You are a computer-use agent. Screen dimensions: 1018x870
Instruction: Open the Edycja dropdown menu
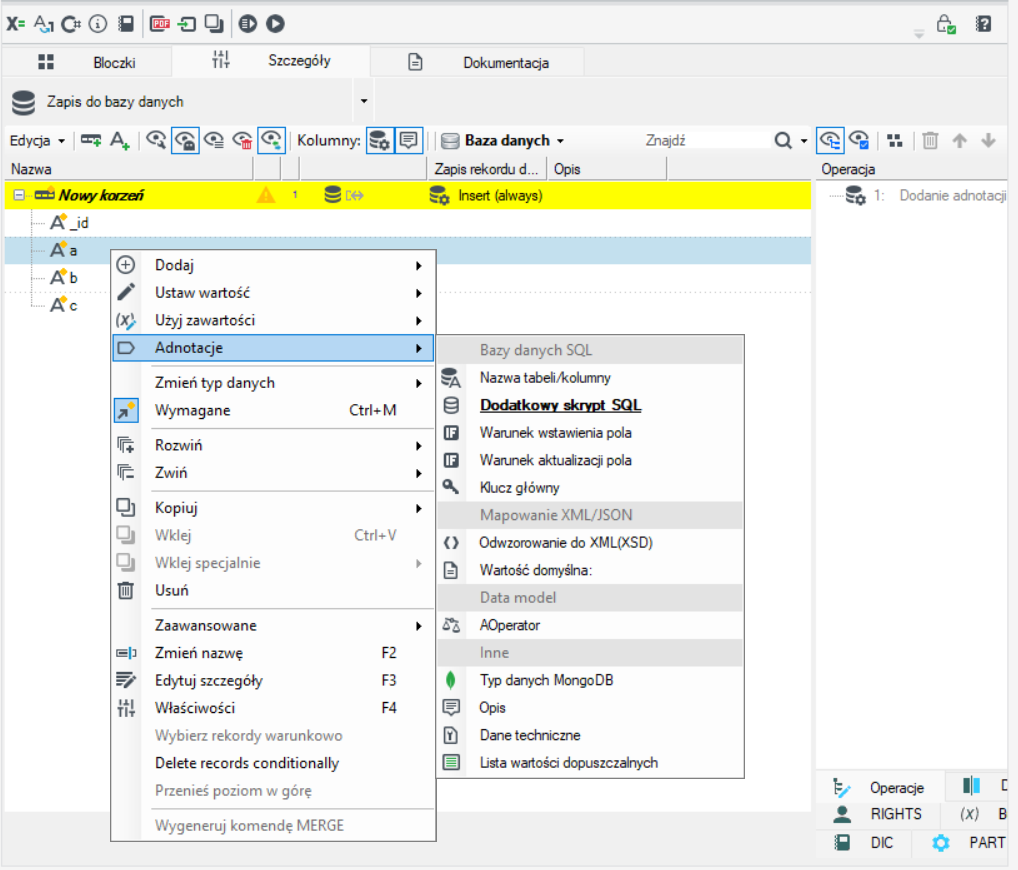[37, 141]
